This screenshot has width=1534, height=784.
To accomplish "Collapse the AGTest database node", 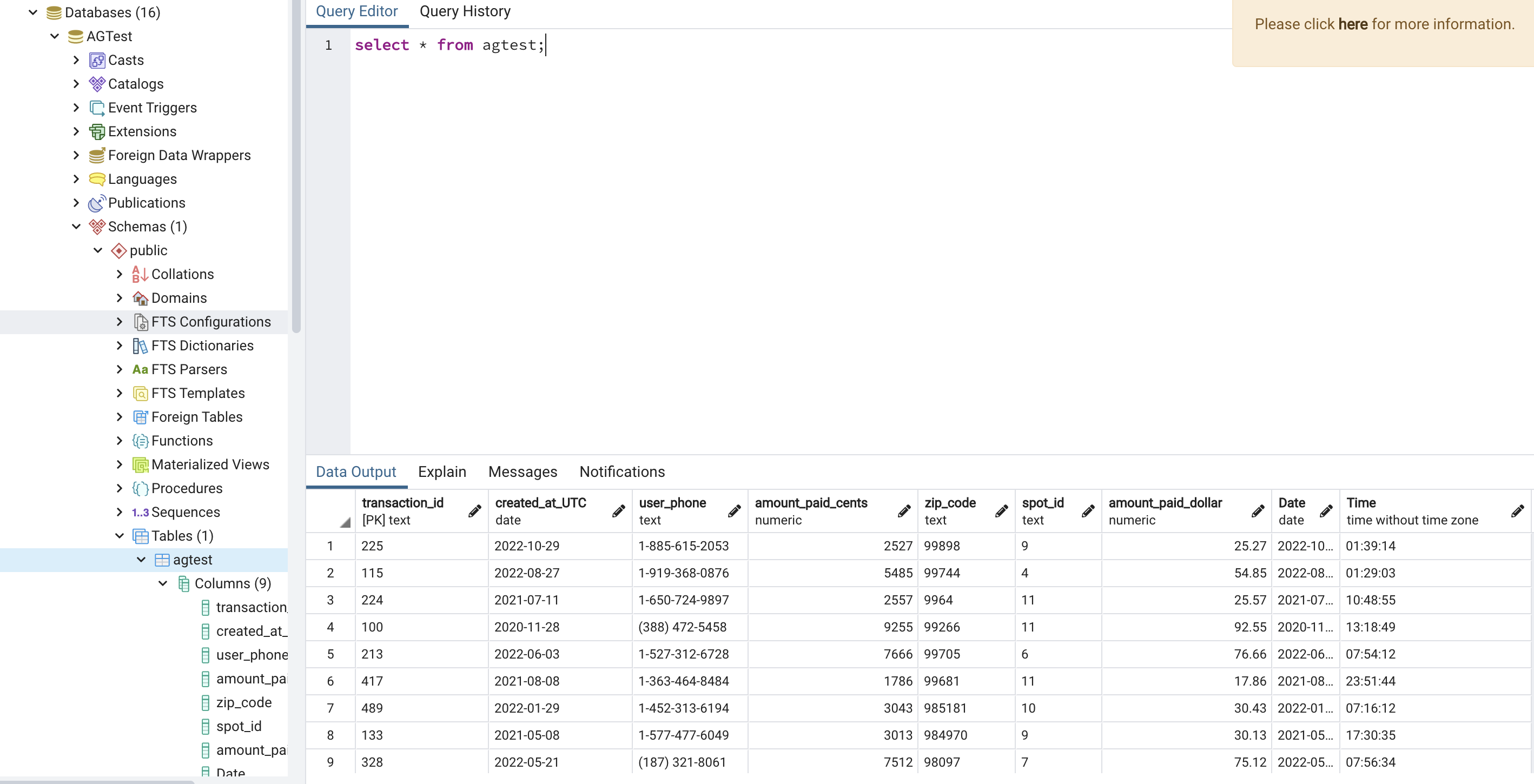I will (x=55, y=36).
